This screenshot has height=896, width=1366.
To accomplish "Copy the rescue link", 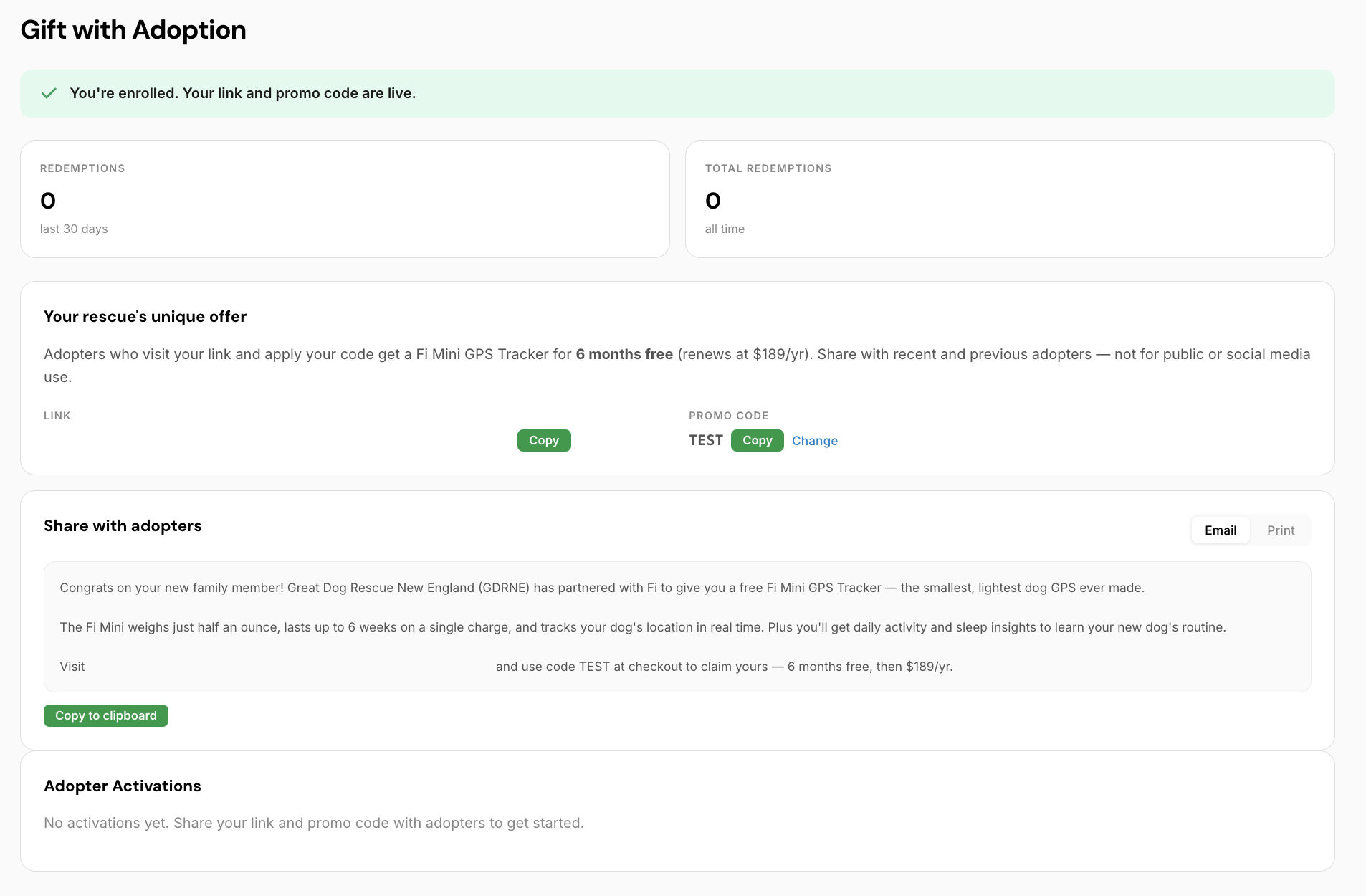I will [x=544, y=440].
